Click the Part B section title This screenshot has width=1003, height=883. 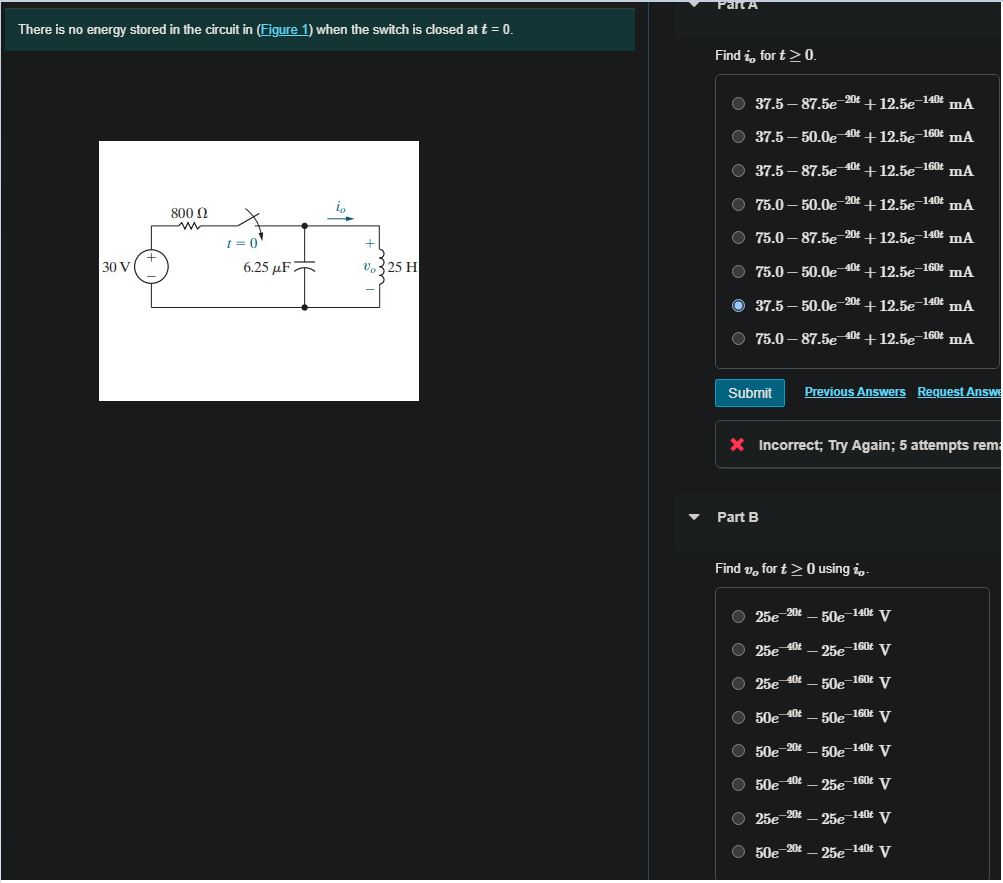pyautogui.click(x=737, y=517)
